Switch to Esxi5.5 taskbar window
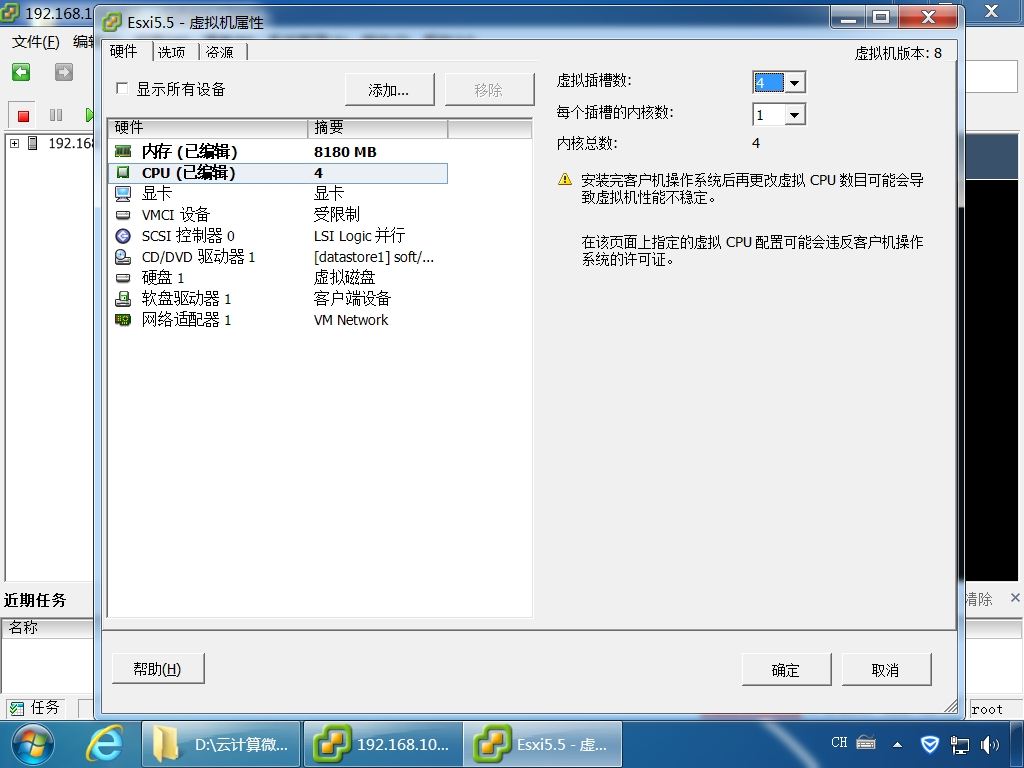This screenshot has height=768, width=1024. pyautogui.click(x=543, y=744)
